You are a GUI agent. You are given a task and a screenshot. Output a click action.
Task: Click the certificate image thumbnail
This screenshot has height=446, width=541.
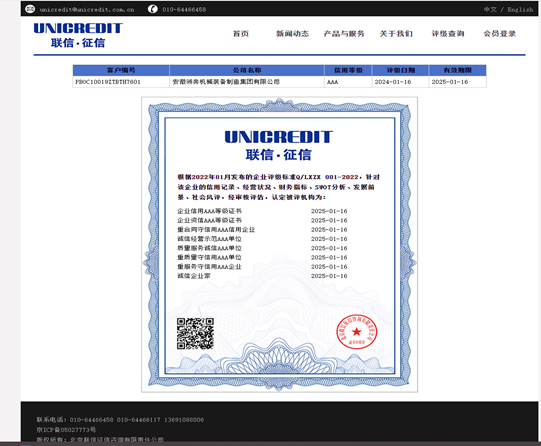coord(279,244)
